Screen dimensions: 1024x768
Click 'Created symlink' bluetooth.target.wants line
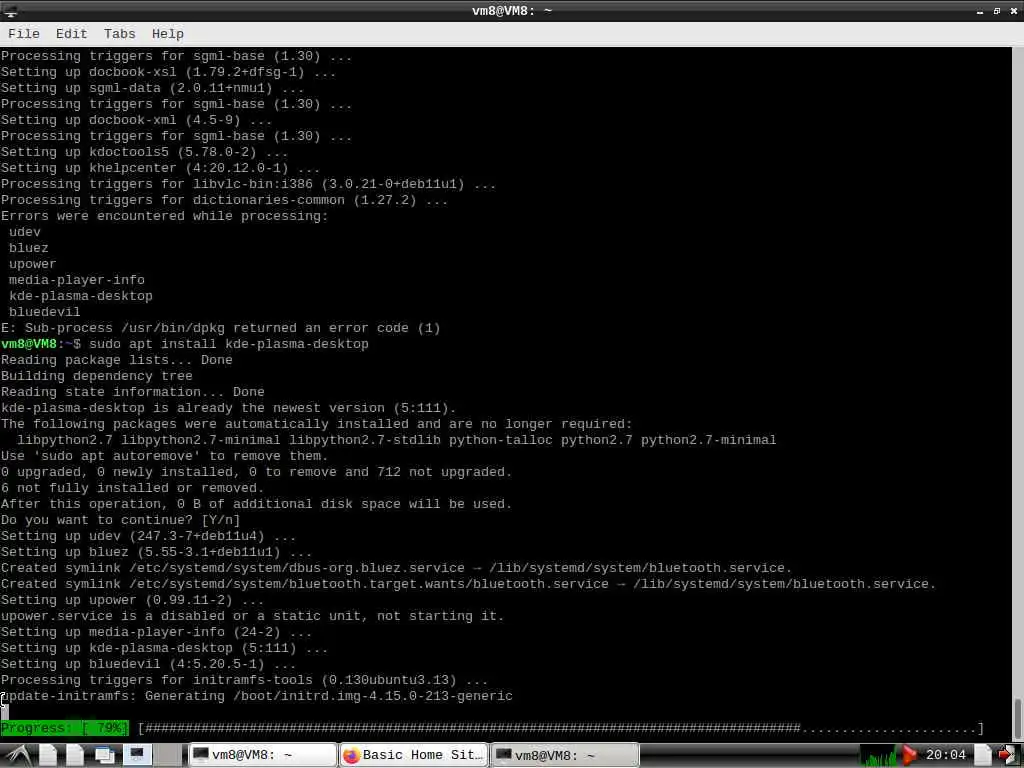click(468, 584)
